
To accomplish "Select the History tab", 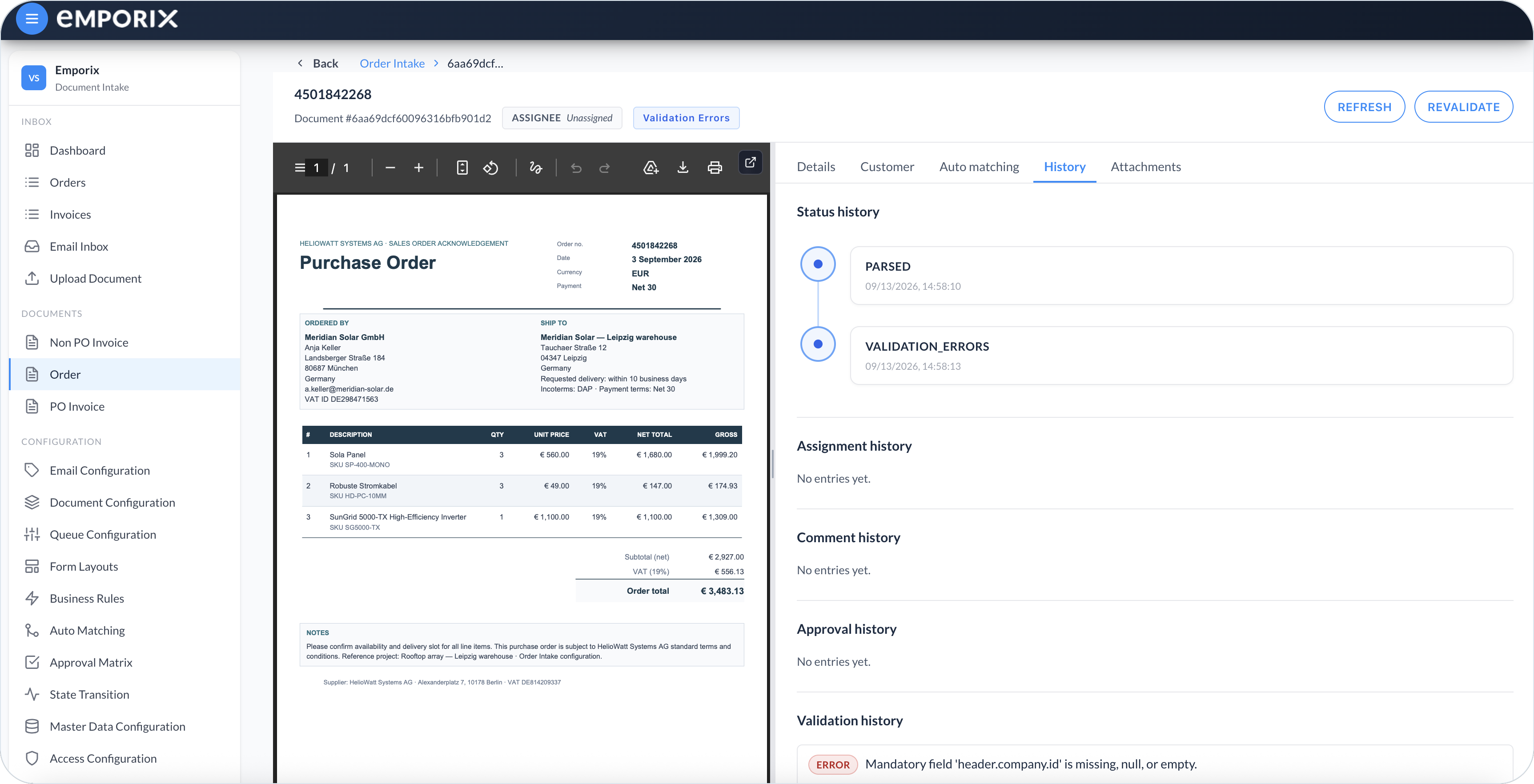I will coord(1064,167).
